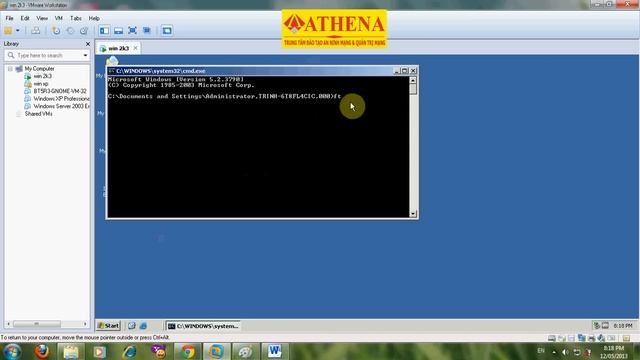Click the send Ctrl+Alt+Del toolbar icon
The height and width of the screenshot is (360, 640).
tap(36, 31)
